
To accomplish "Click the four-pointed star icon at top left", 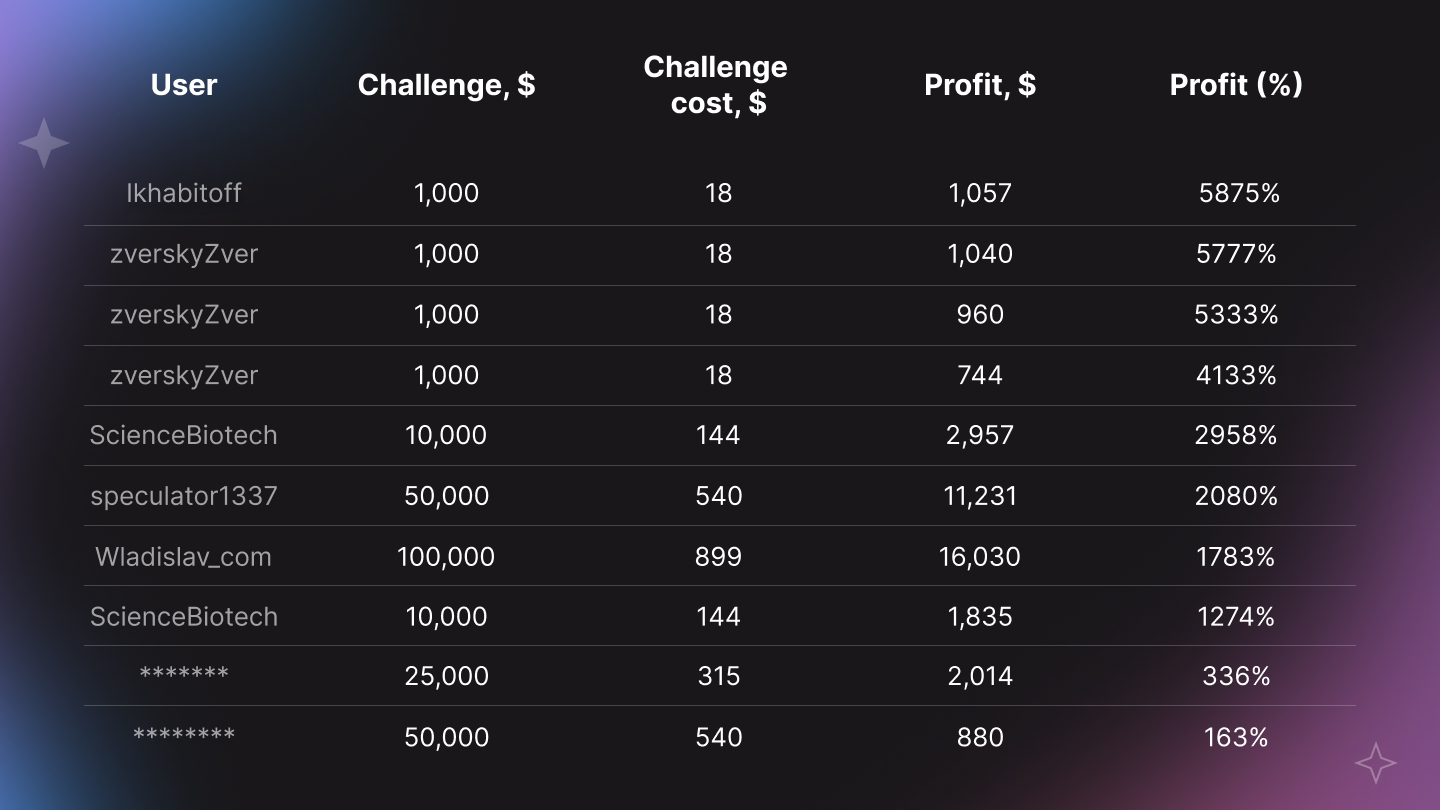I will click(x=43, y=143).
